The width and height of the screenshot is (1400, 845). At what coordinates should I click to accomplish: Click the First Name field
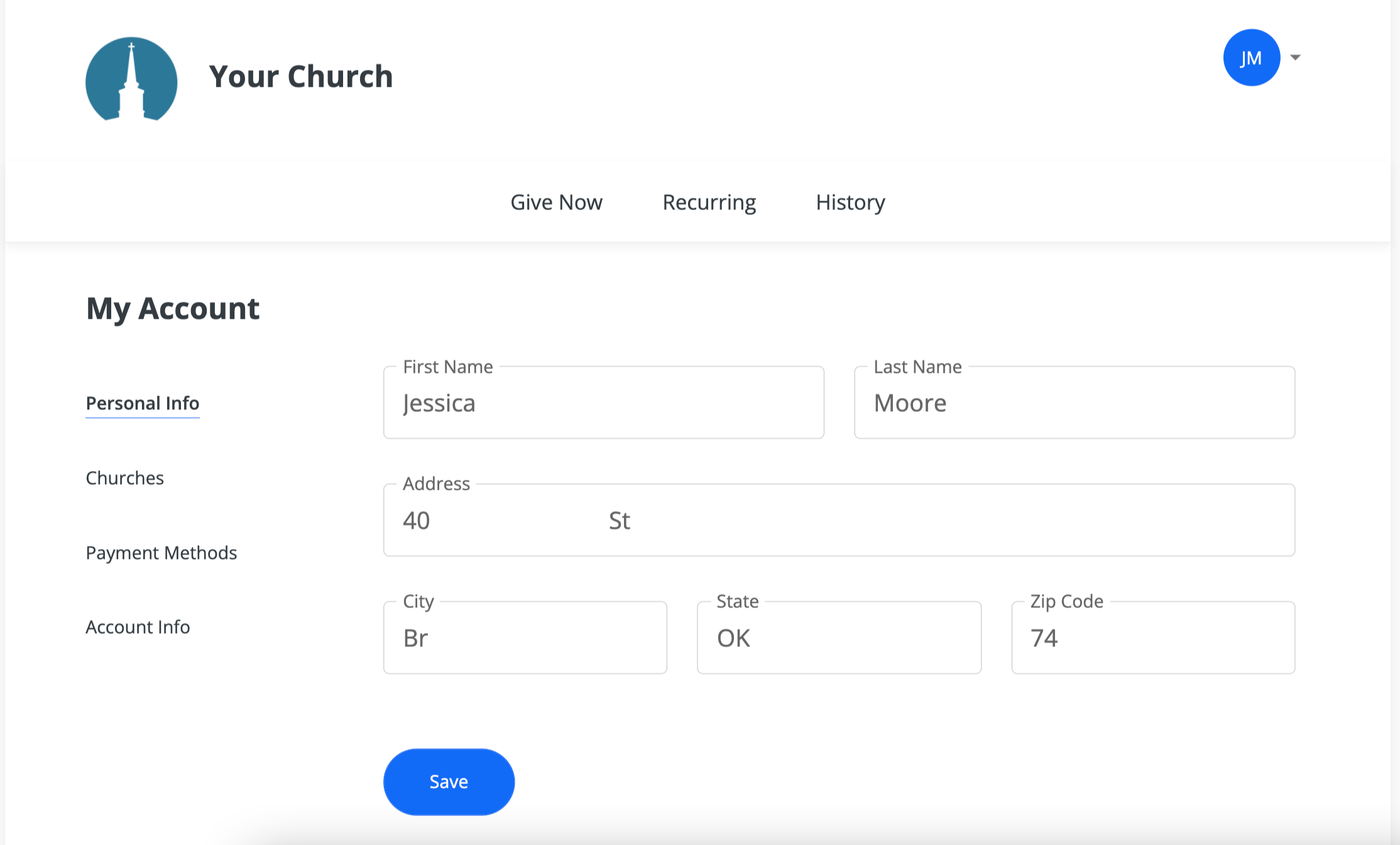tap(603, 403)
